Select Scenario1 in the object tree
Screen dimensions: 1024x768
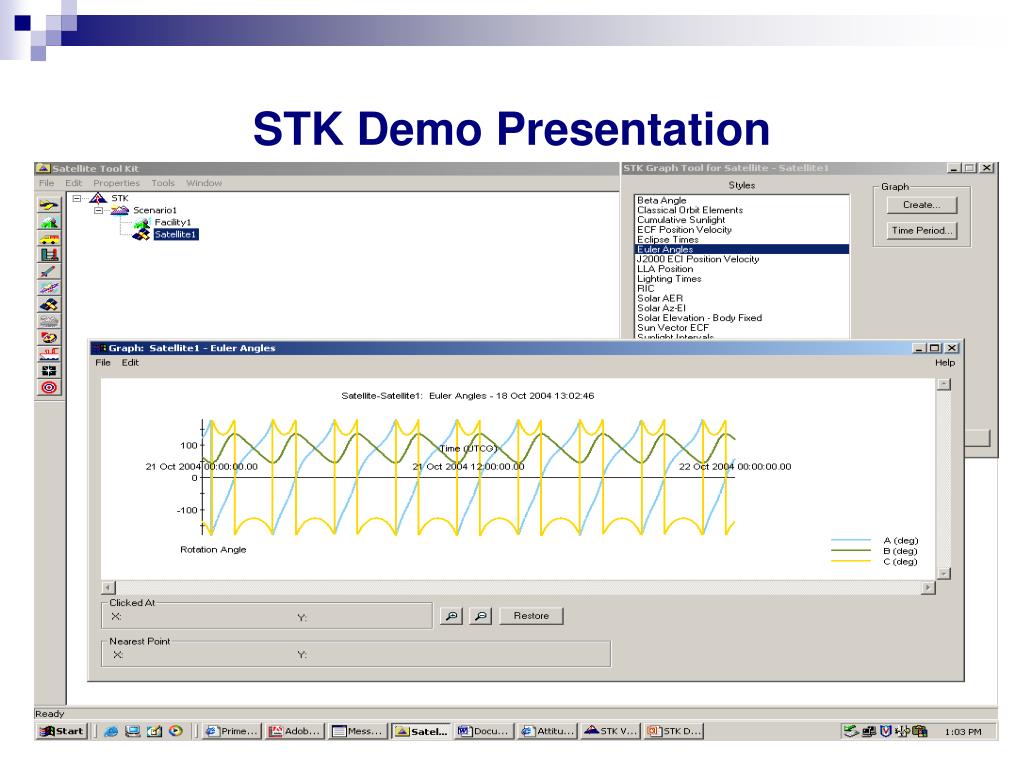coord(155,210)
